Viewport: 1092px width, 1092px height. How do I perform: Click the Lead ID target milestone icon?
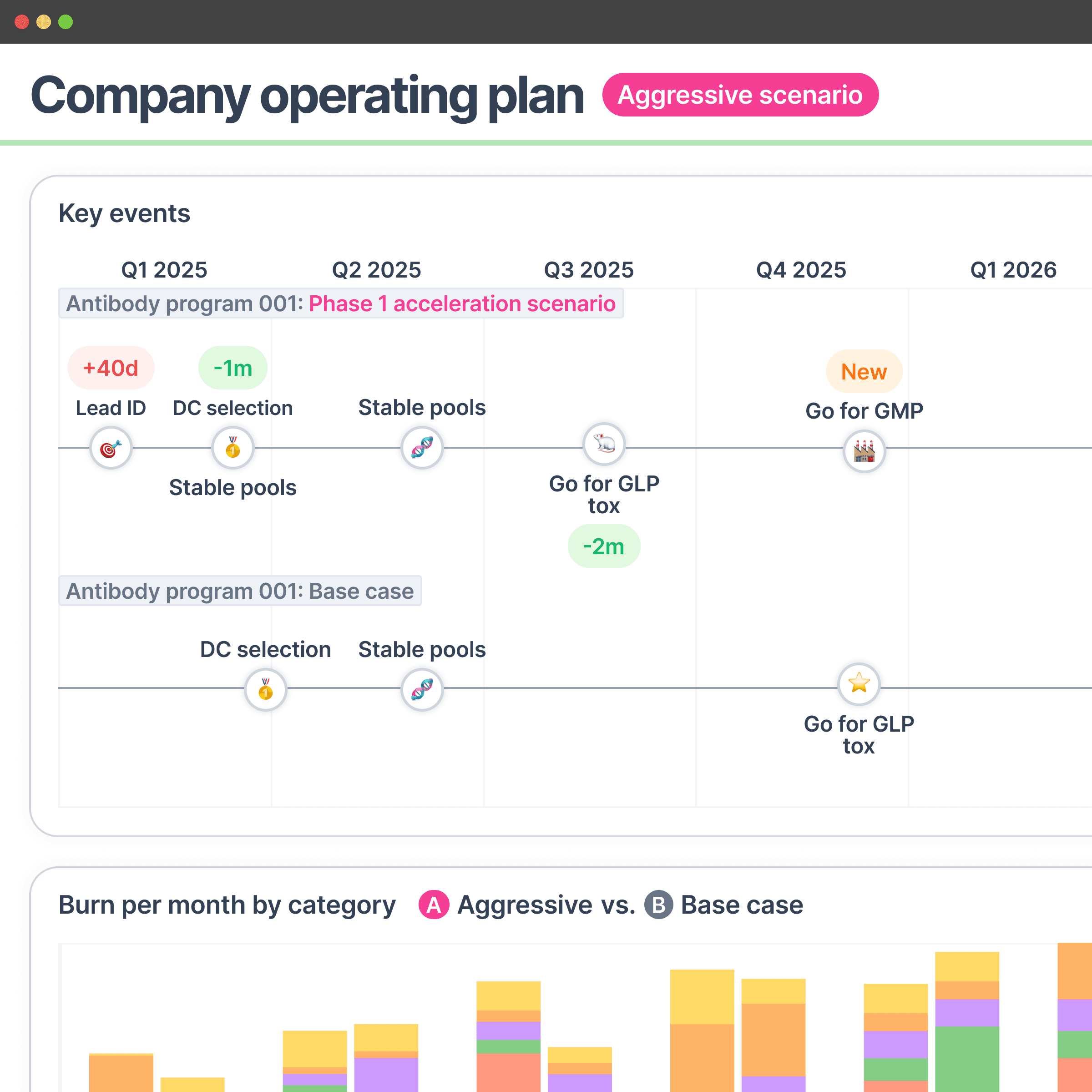pyautogui.click(x=111, y=448)
